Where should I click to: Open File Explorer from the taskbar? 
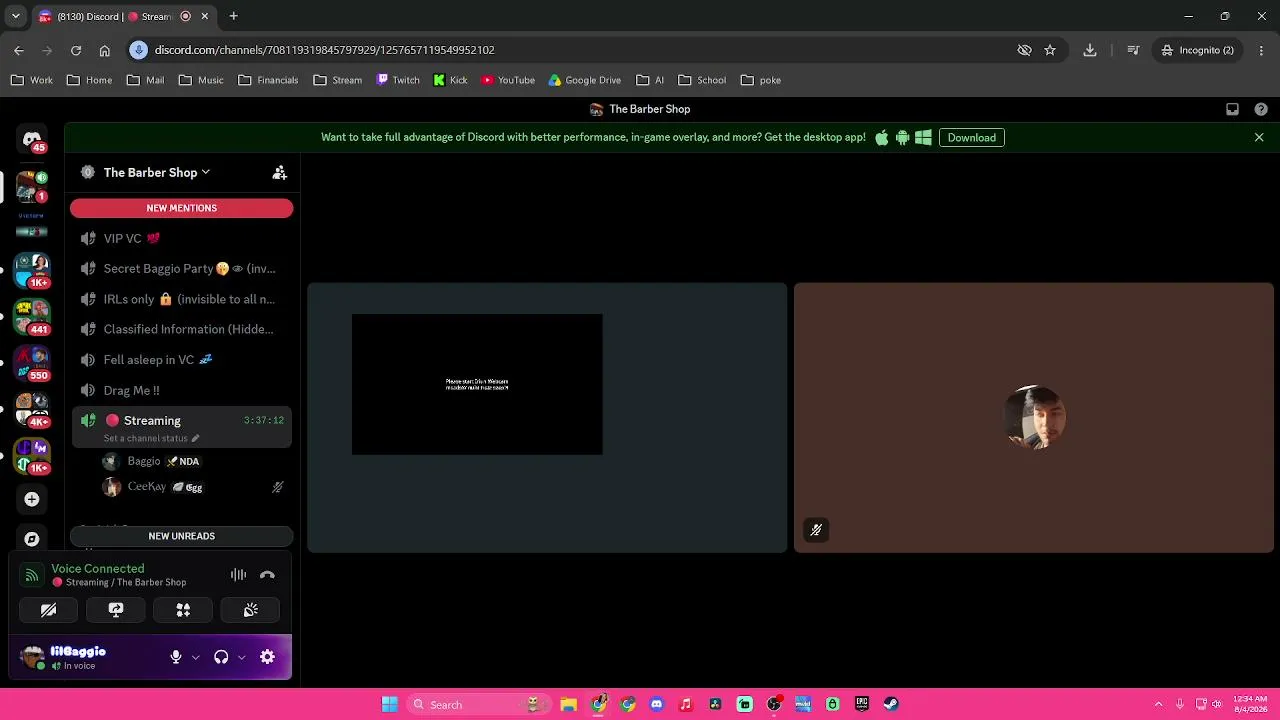coord(568,705)
